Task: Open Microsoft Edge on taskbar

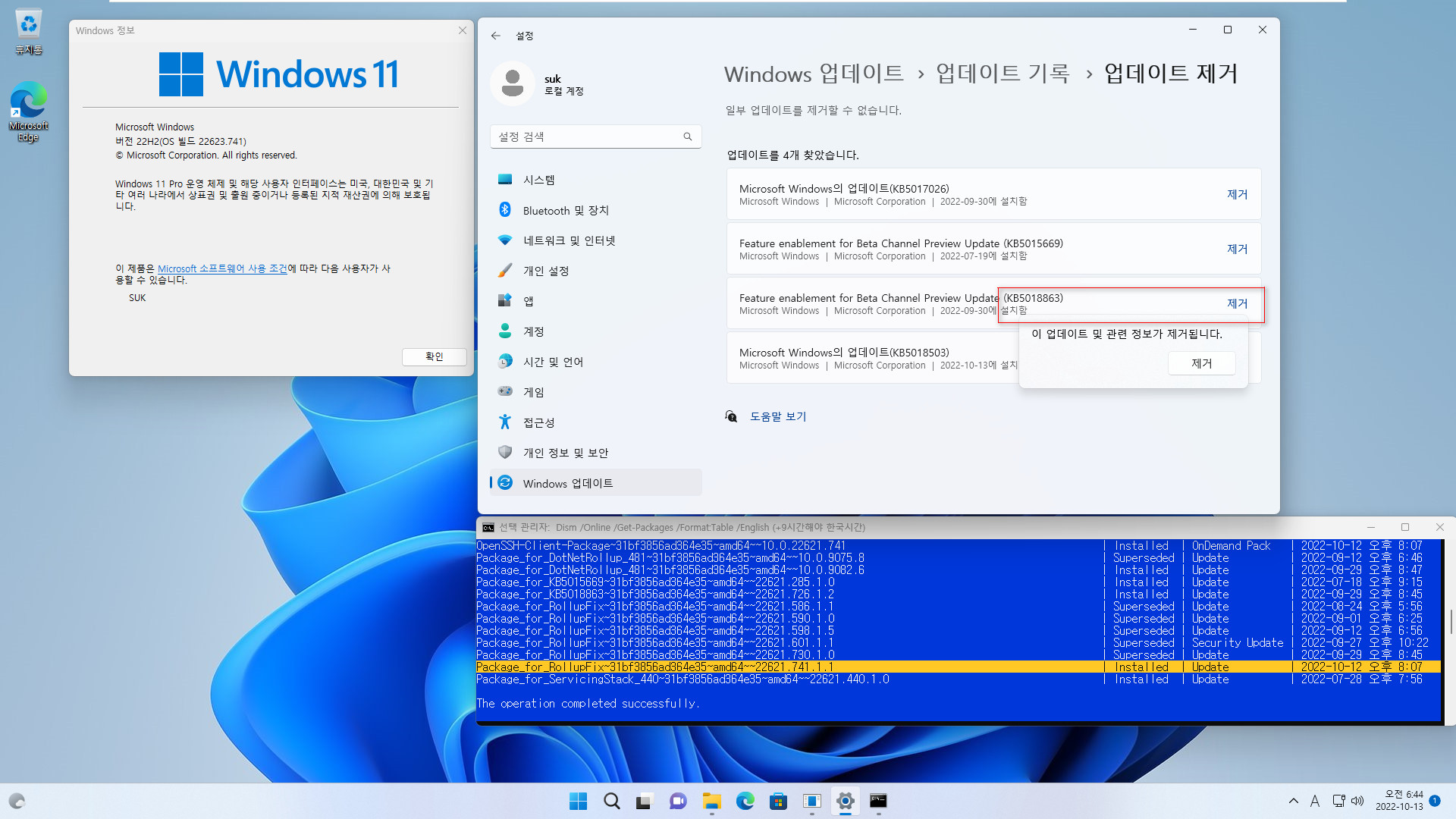Action: click(745, 801)
